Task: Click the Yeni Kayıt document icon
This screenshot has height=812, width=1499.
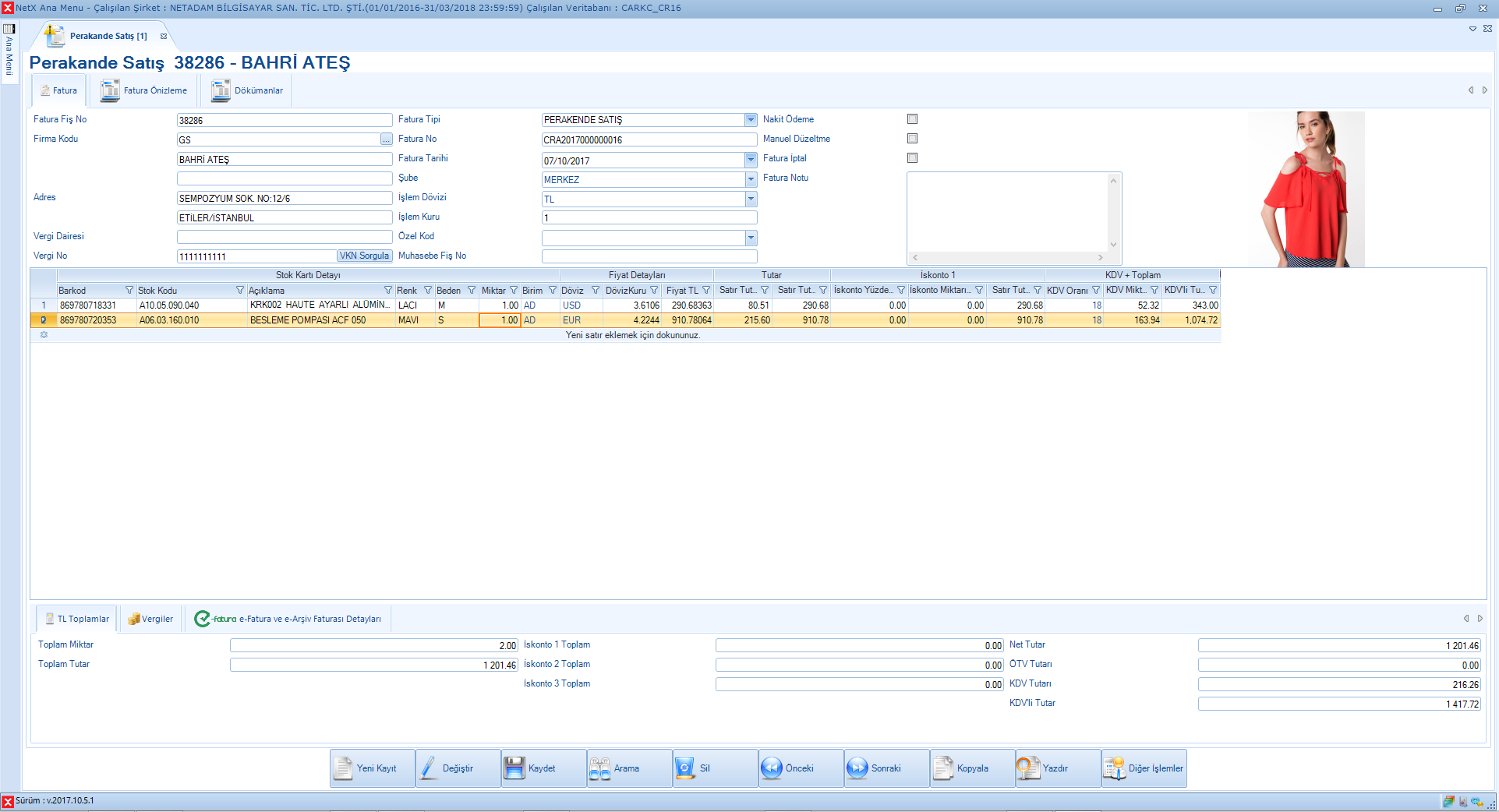Action: point(344,768)
